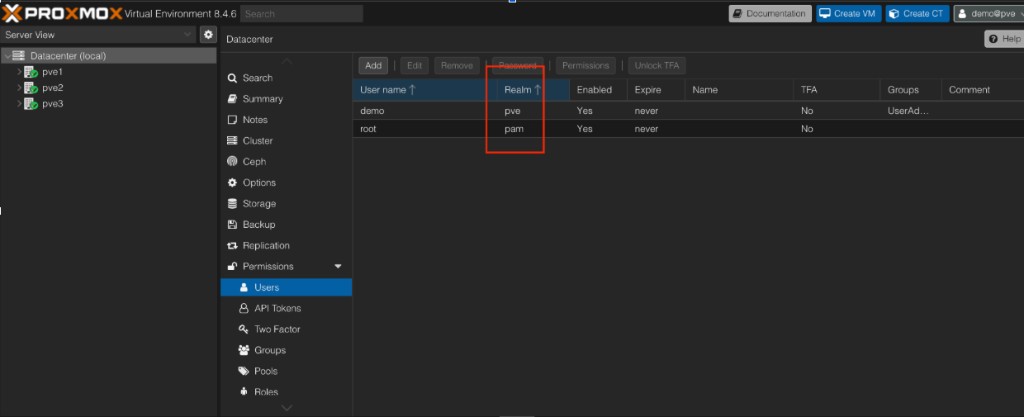The width and height of the screenshot is (1024, 417).
Task: Select the Users submenu item
Action: pyautogui.click(x=286, y=287)
